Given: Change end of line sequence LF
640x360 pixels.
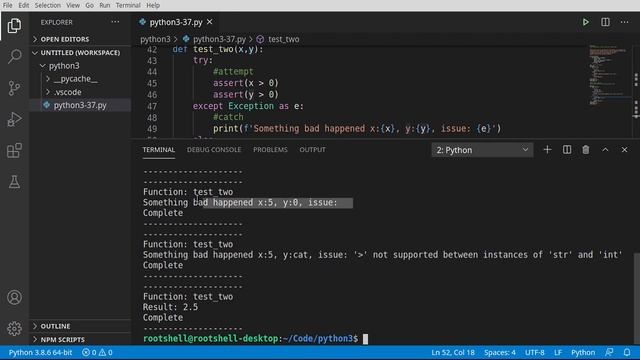Looking at the screenshot, I should coord(558,352).
